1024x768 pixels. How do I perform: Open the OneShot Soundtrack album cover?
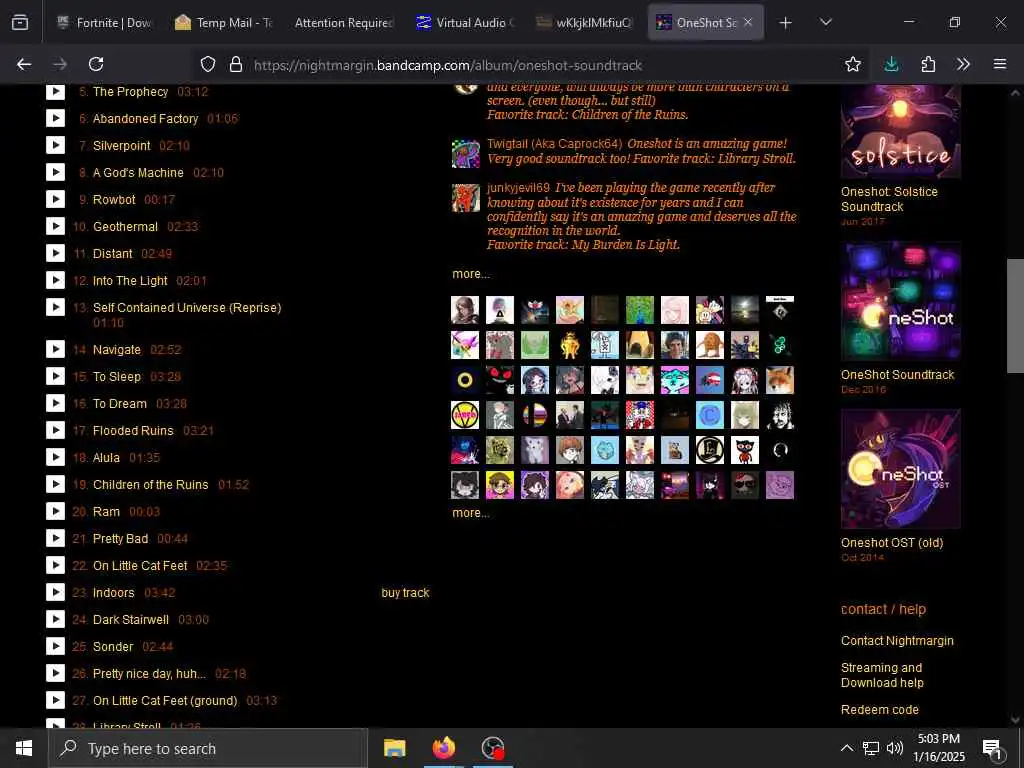click(x=901, y=301)
